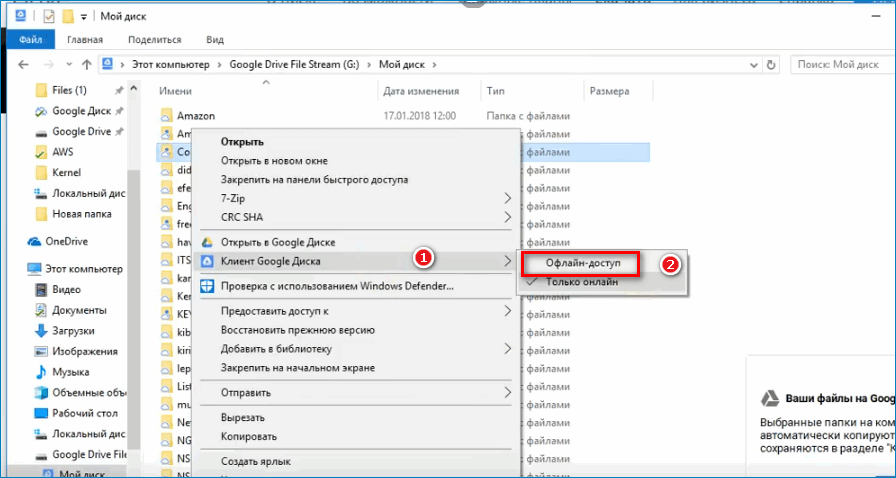Image resolution: width=896 pixels, height=478 pixels.
Task: Switch to the 'Вид' ribbon tab
Action: click(214, 40)
